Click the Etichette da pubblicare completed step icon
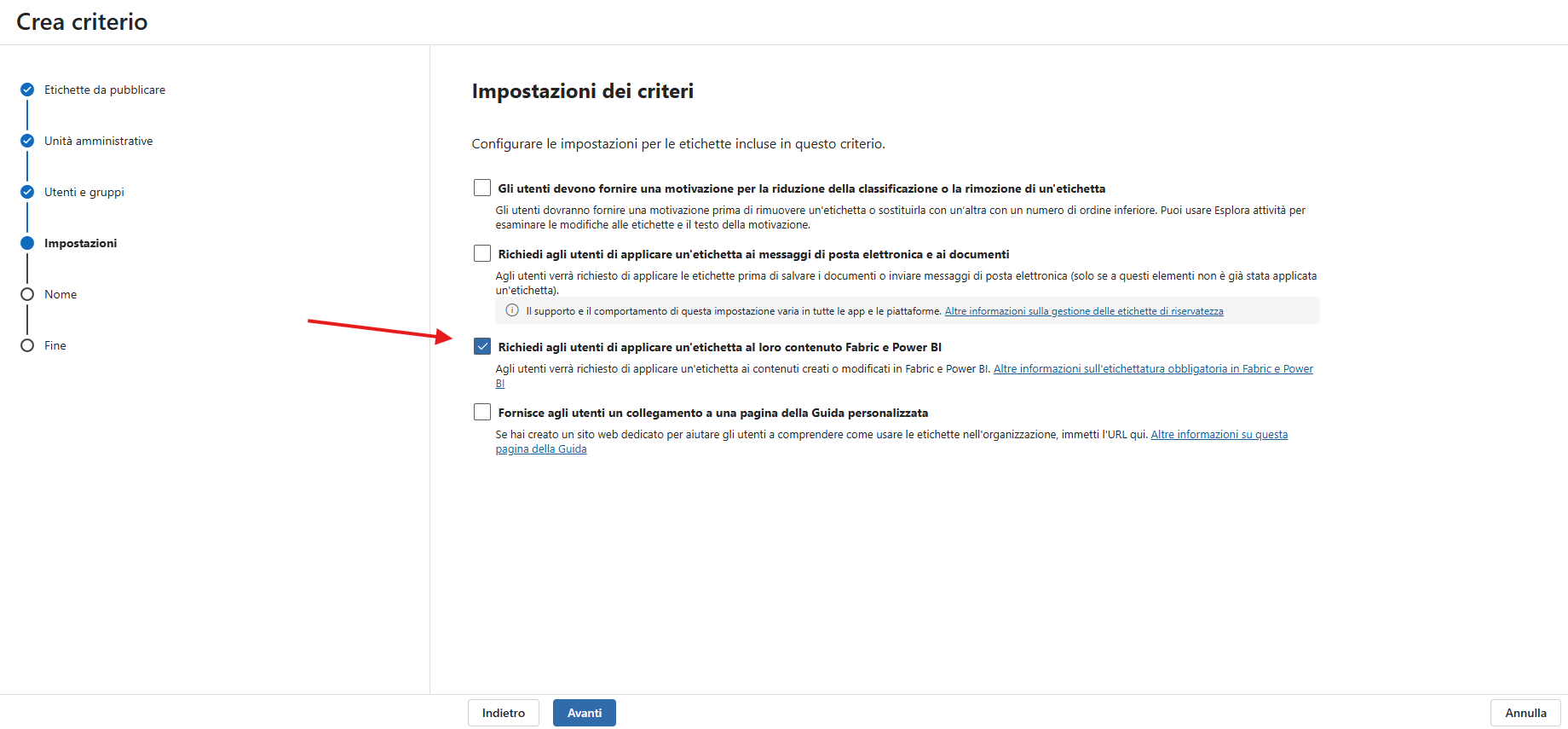The width and height of the screenshot is (1568, 729). (x=27, y=90)
